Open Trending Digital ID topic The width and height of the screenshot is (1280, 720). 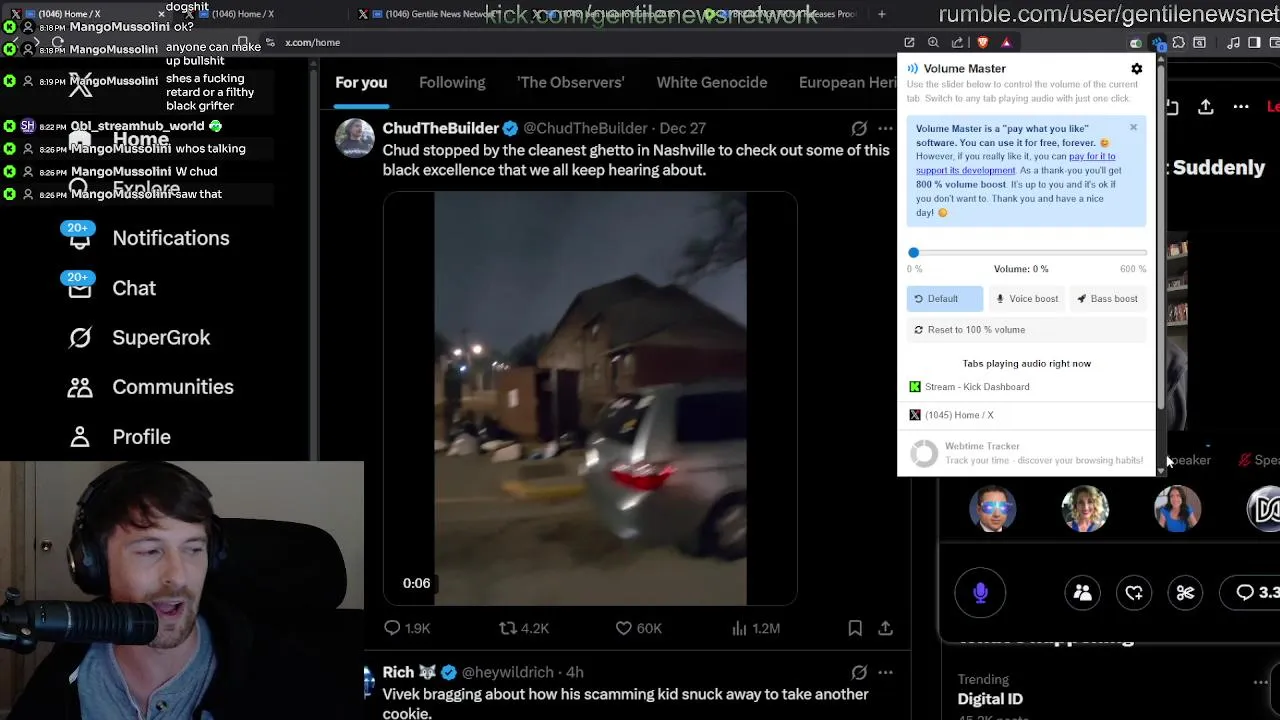[990, 699]
